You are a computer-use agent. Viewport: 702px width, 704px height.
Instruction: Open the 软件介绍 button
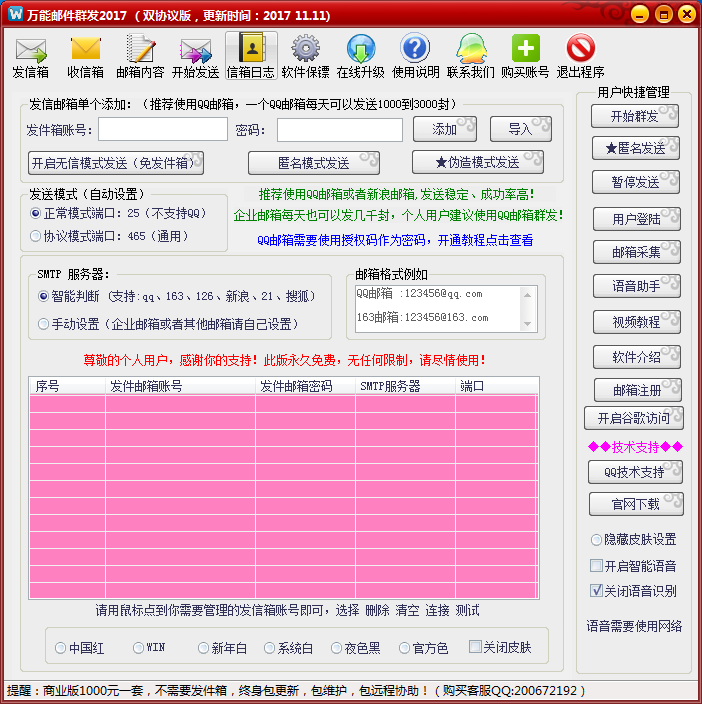pos(636,357)
